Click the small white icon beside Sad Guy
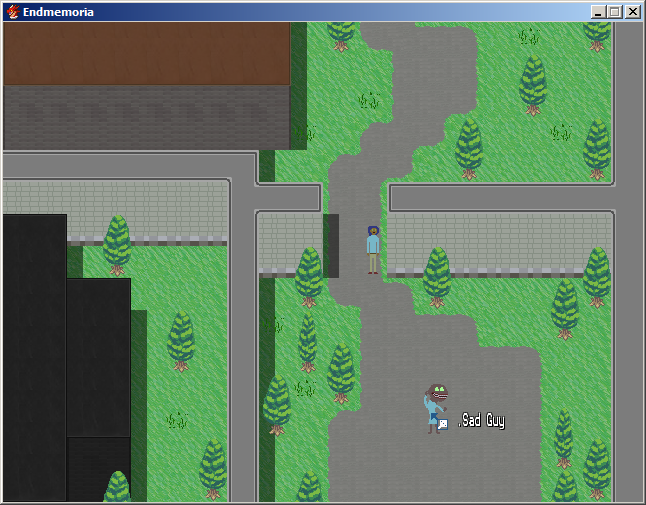Viewport: 646px width, 505px height. click(x=442, y=424)
